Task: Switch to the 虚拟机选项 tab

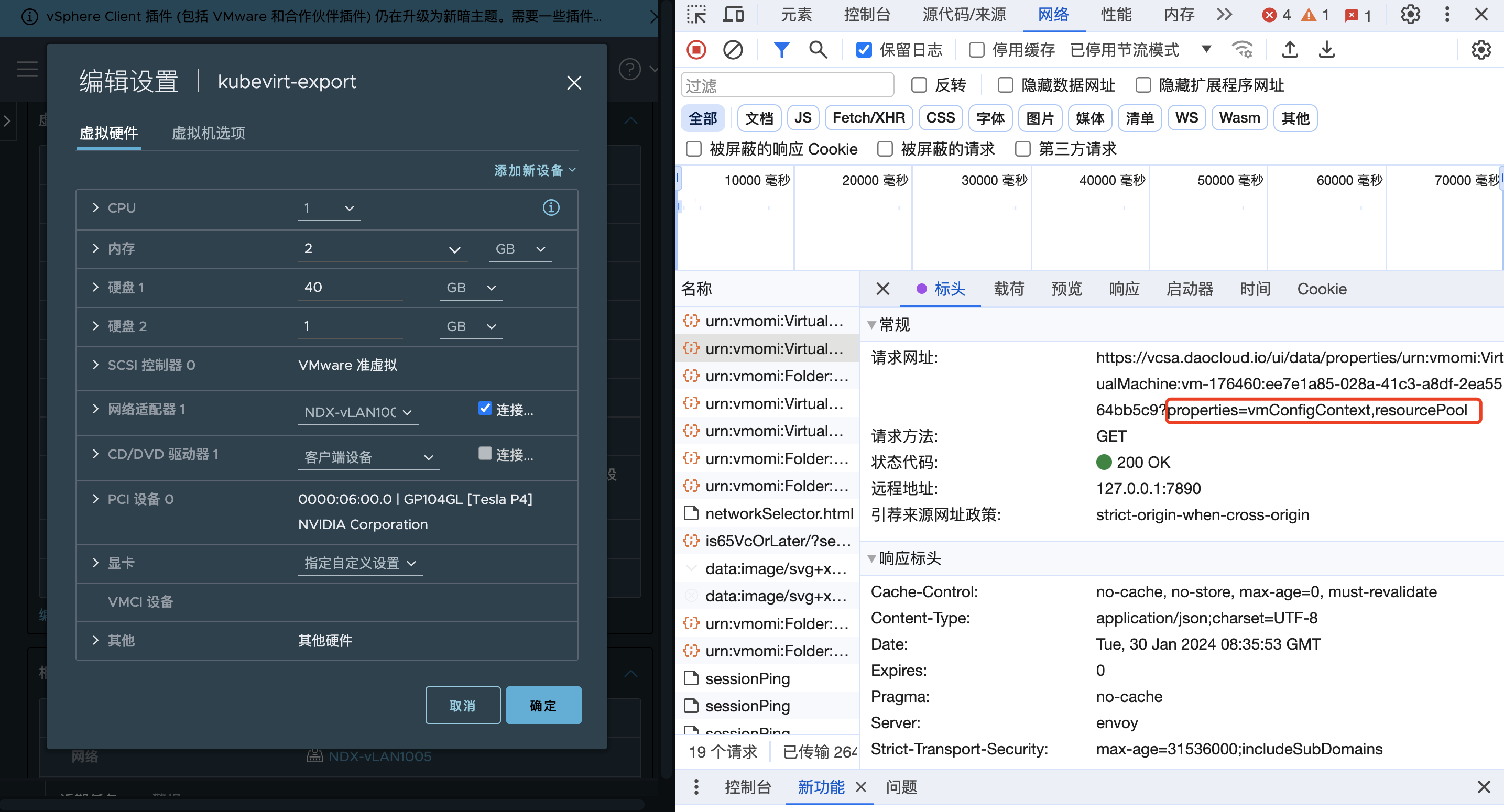Action: click(x=208, y=133)
